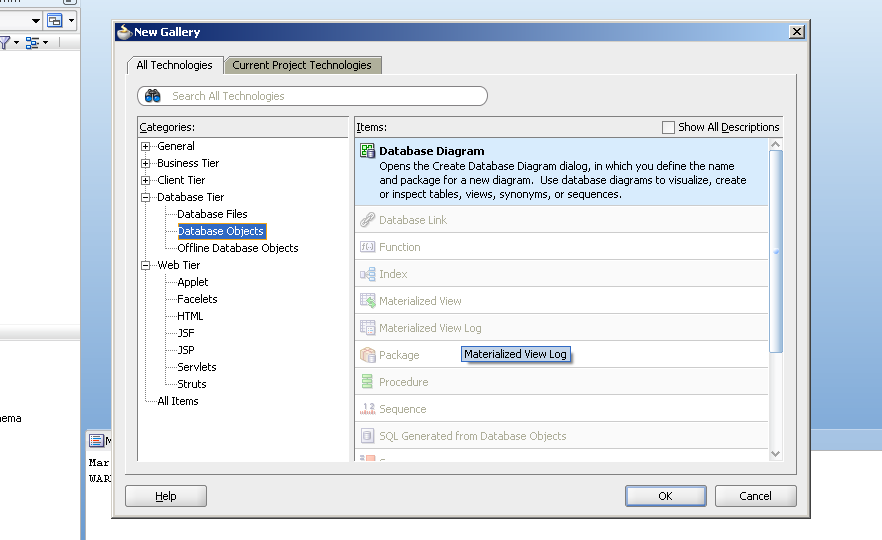Click the SQL Generated from Database Objects icon
Viewport: 882px width, 540px height.
(367, 436)
